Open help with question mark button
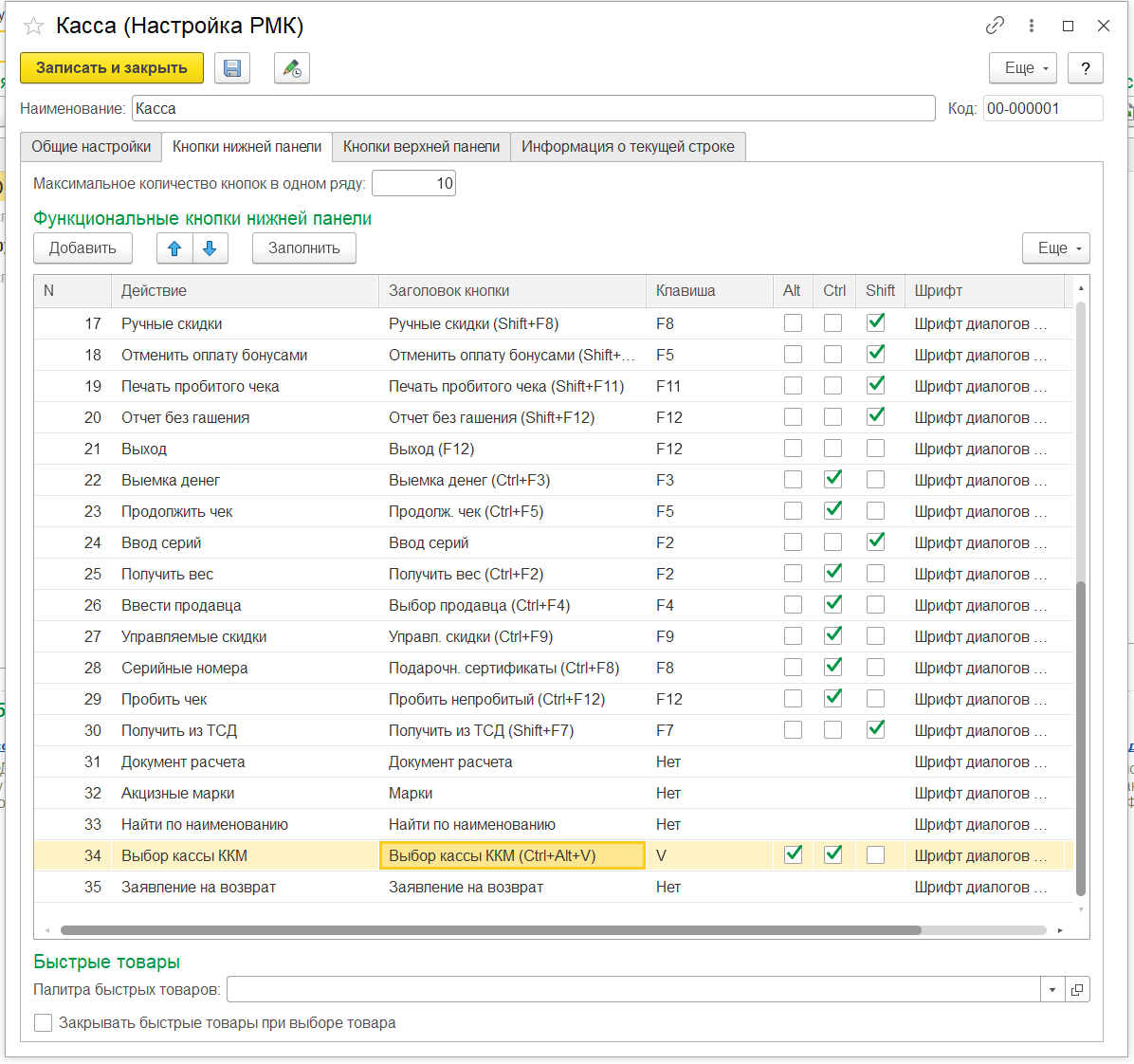This screenshot has width=1134, height=1064. click(1085, 68)
